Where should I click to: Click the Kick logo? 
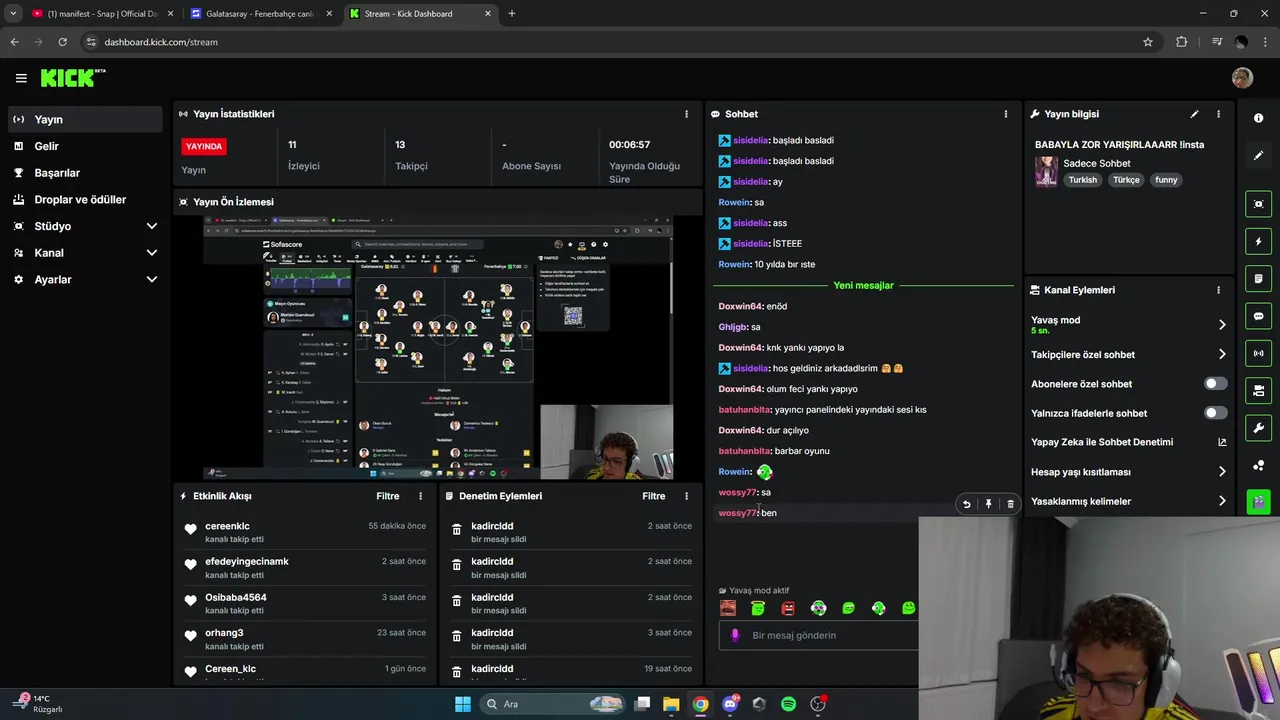point(72,78)
